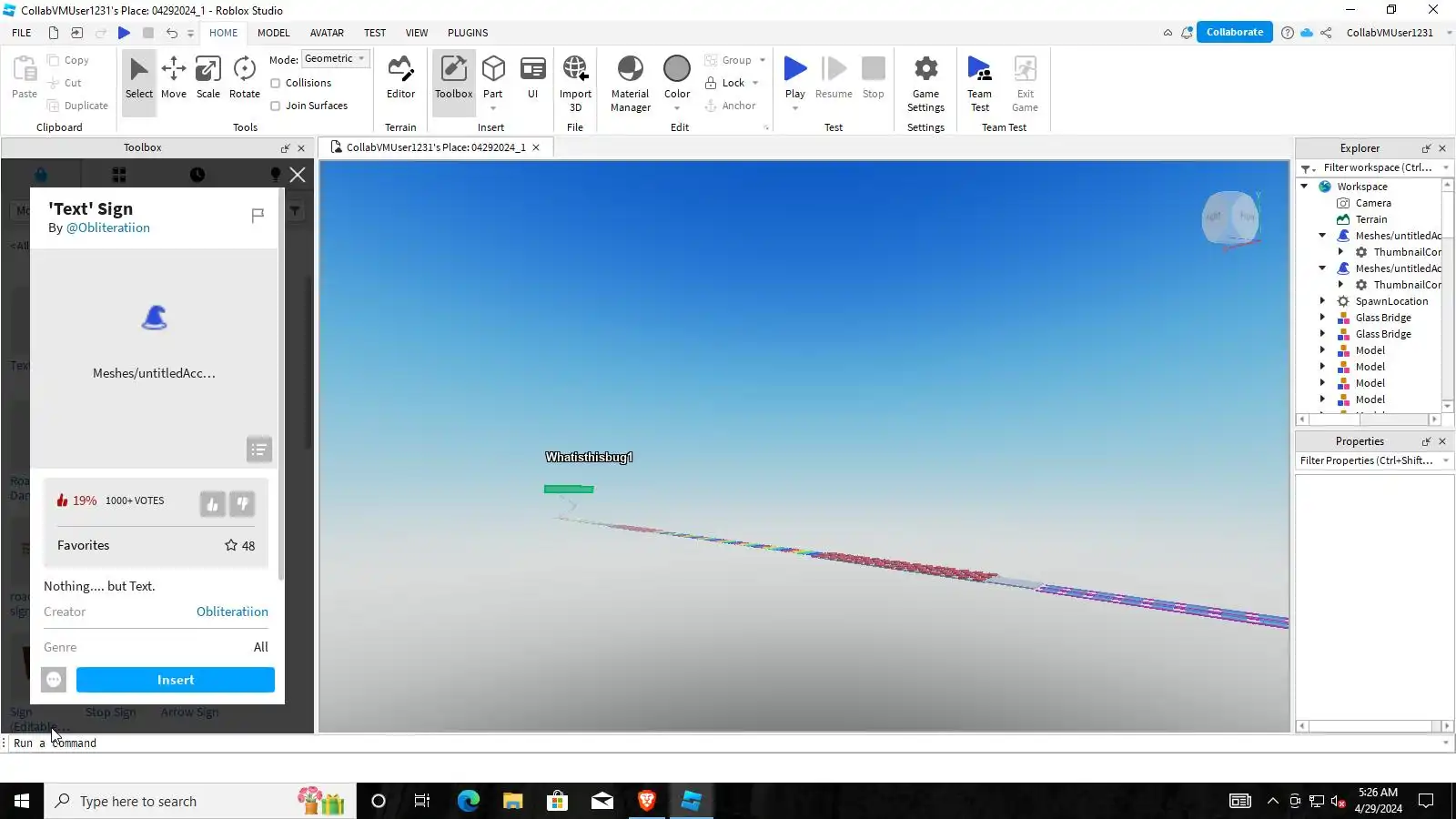Image resolution: width=1456 pixels, height=819 pixels.
Task: Switch to the VIEW tab
Action: pos(417,33)
